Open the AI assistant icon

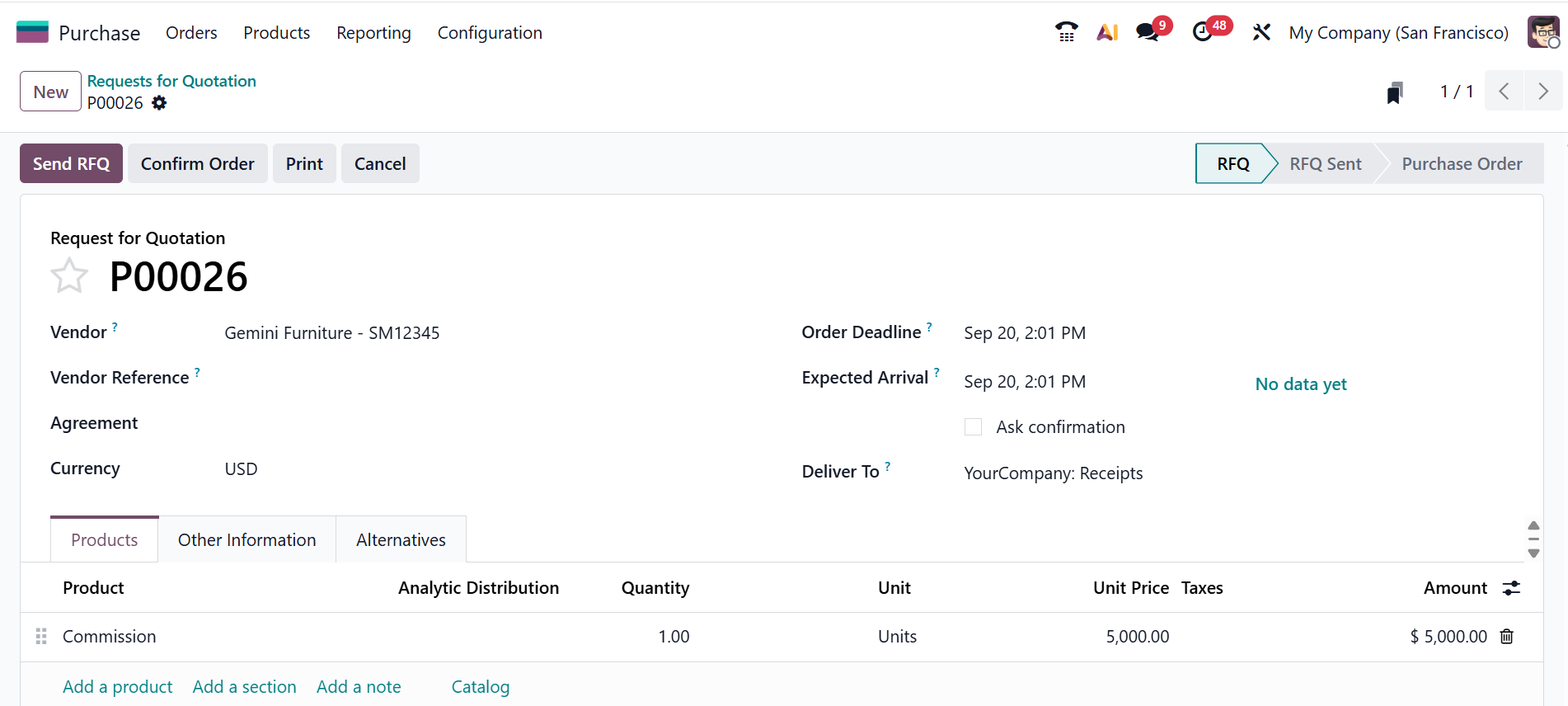click(x=1107, y=32)
